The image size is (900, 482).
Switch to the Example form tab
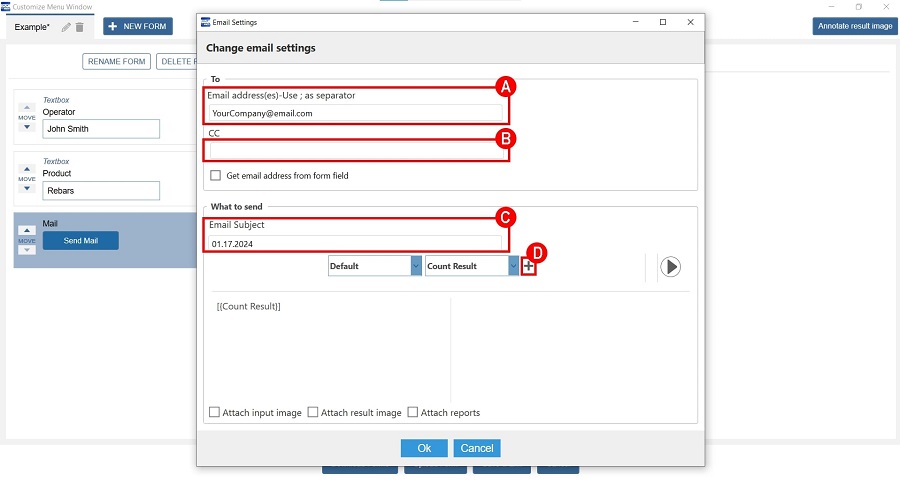(32, 27)
